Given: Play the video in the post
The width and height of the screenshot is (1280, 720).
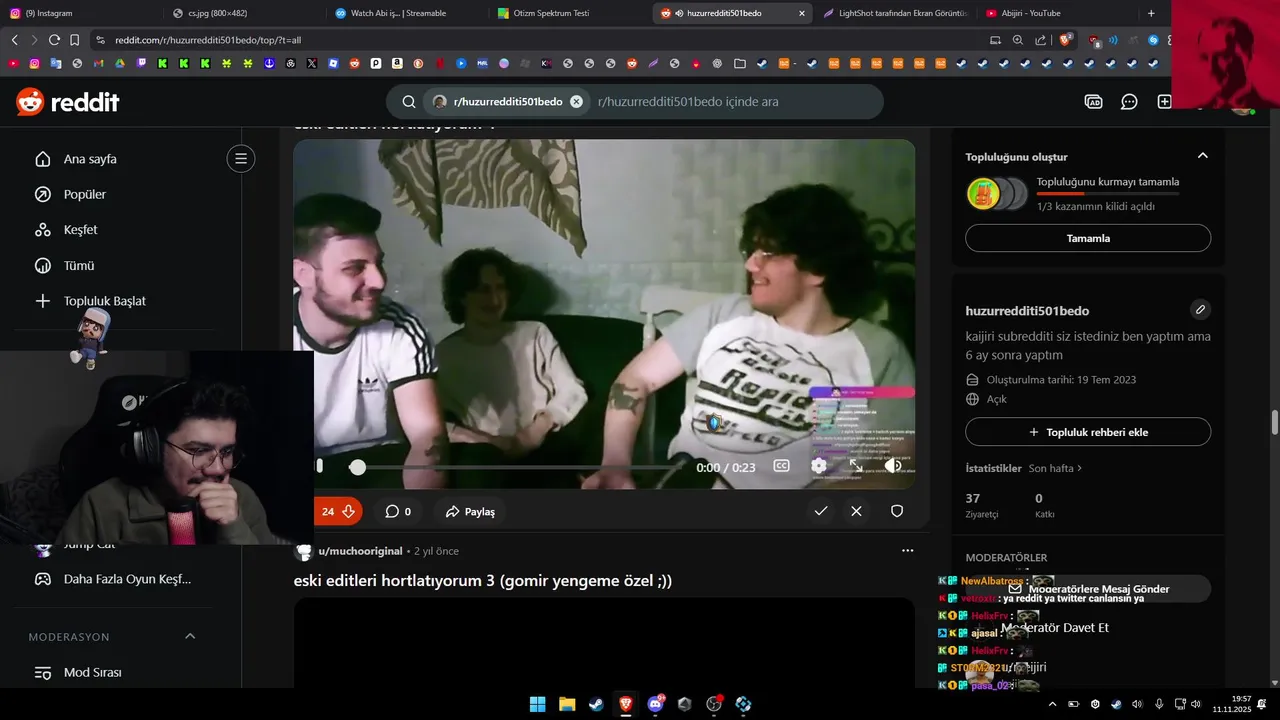Looking at the screenshot, I should (320, 466).
